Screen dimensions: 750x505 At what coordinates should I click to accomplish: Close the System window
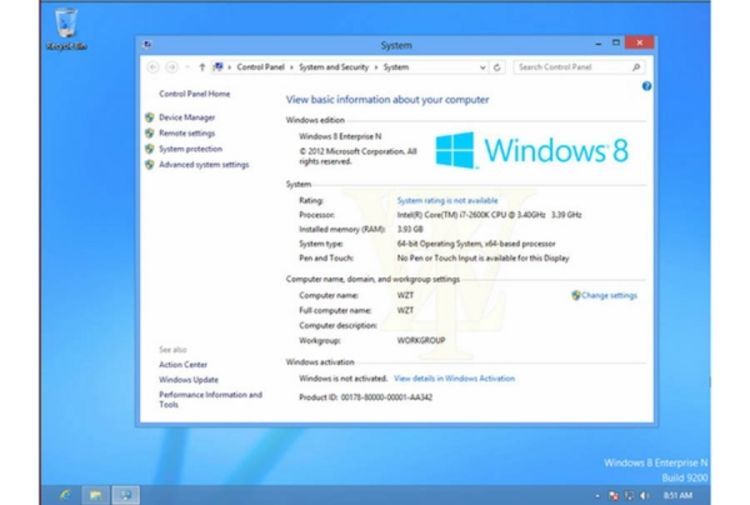pos(640,43)
